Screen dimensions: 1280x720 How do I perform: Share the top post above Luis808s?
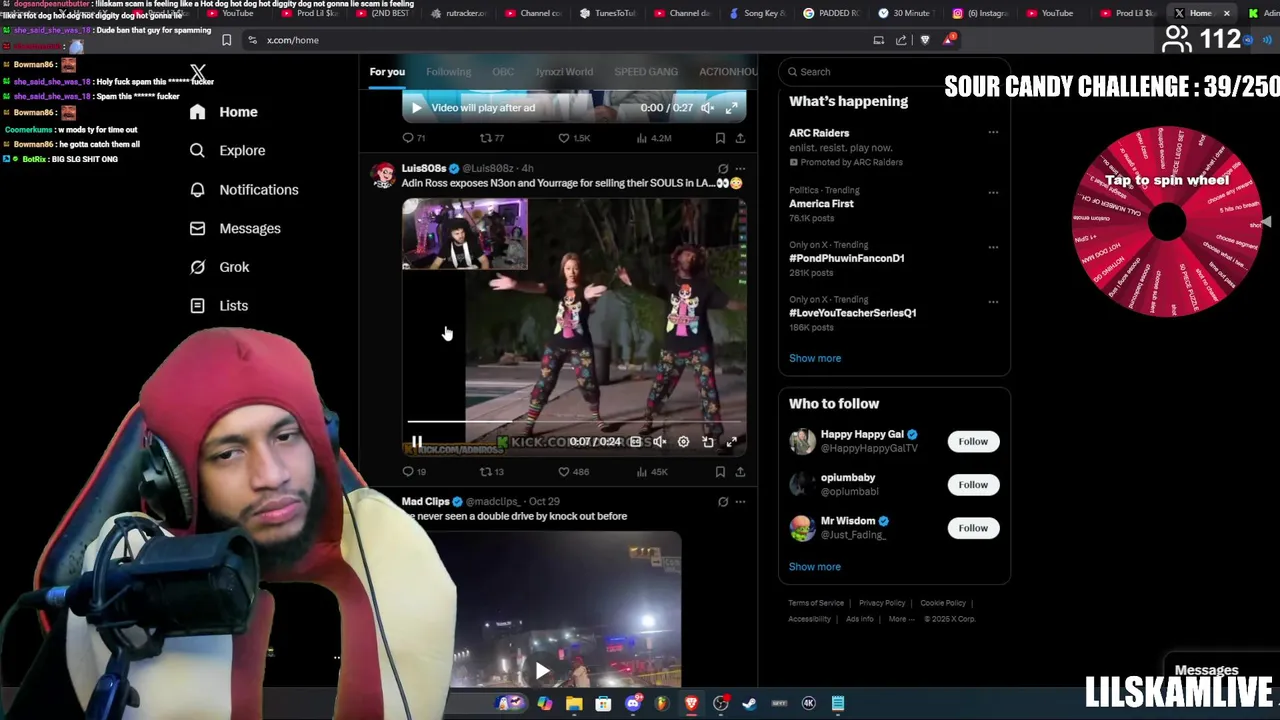(740, 138)
